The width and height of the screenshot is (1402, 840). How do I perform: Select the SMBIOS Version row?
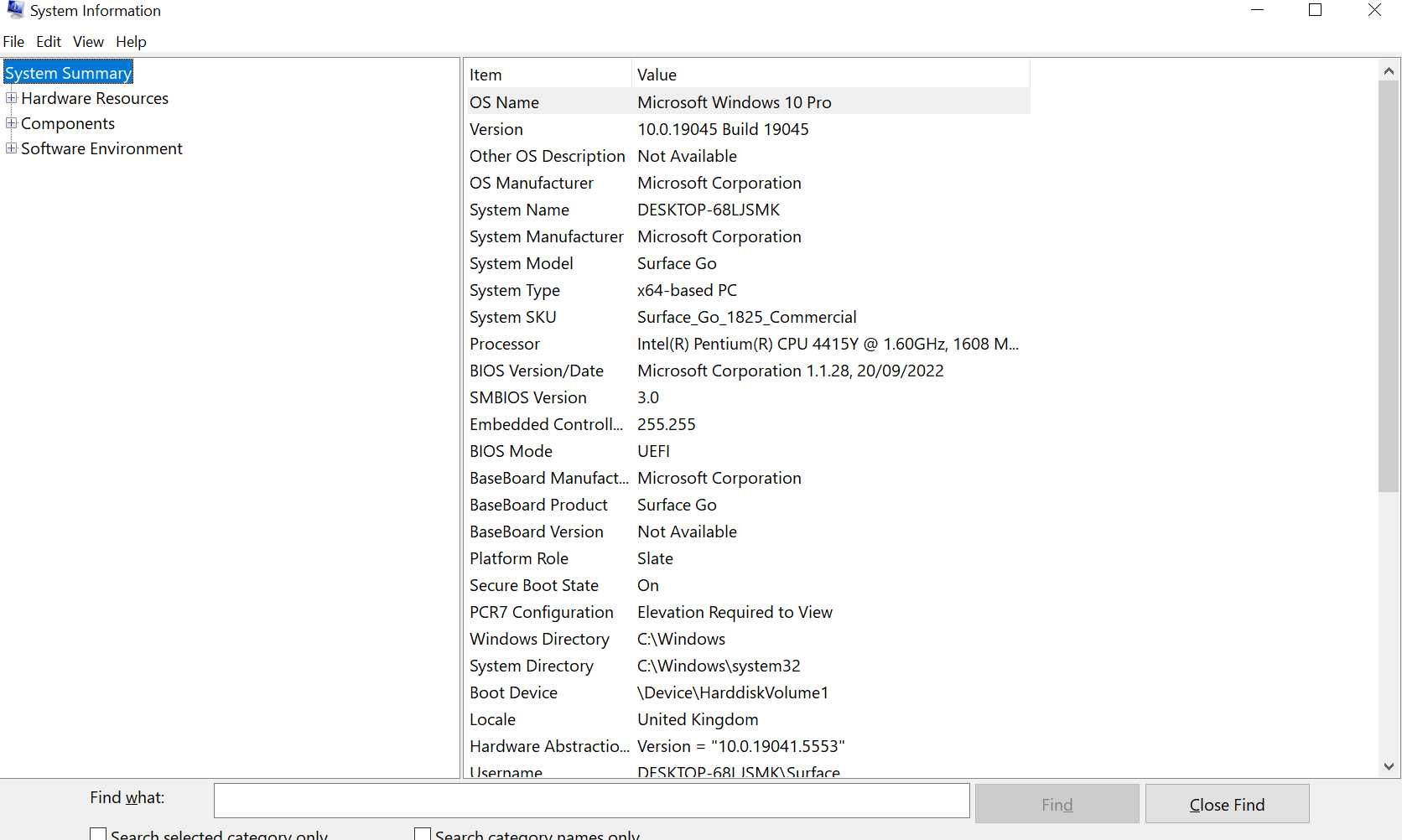(x=747, y=397)
